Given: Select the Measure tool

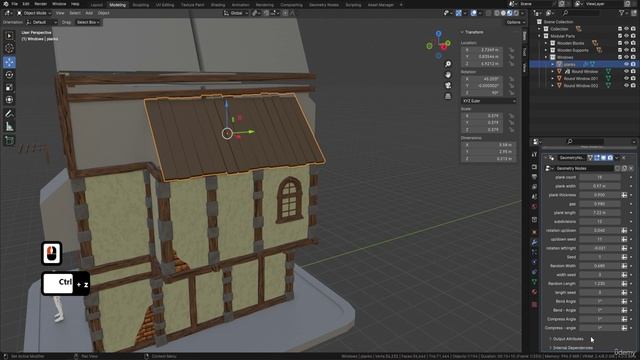Looking at the screenshot, I should [9, 127].
